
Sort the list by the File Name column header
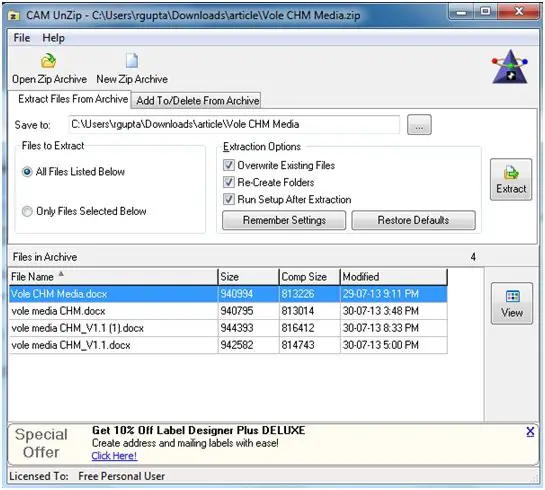(x=113, y=277)
